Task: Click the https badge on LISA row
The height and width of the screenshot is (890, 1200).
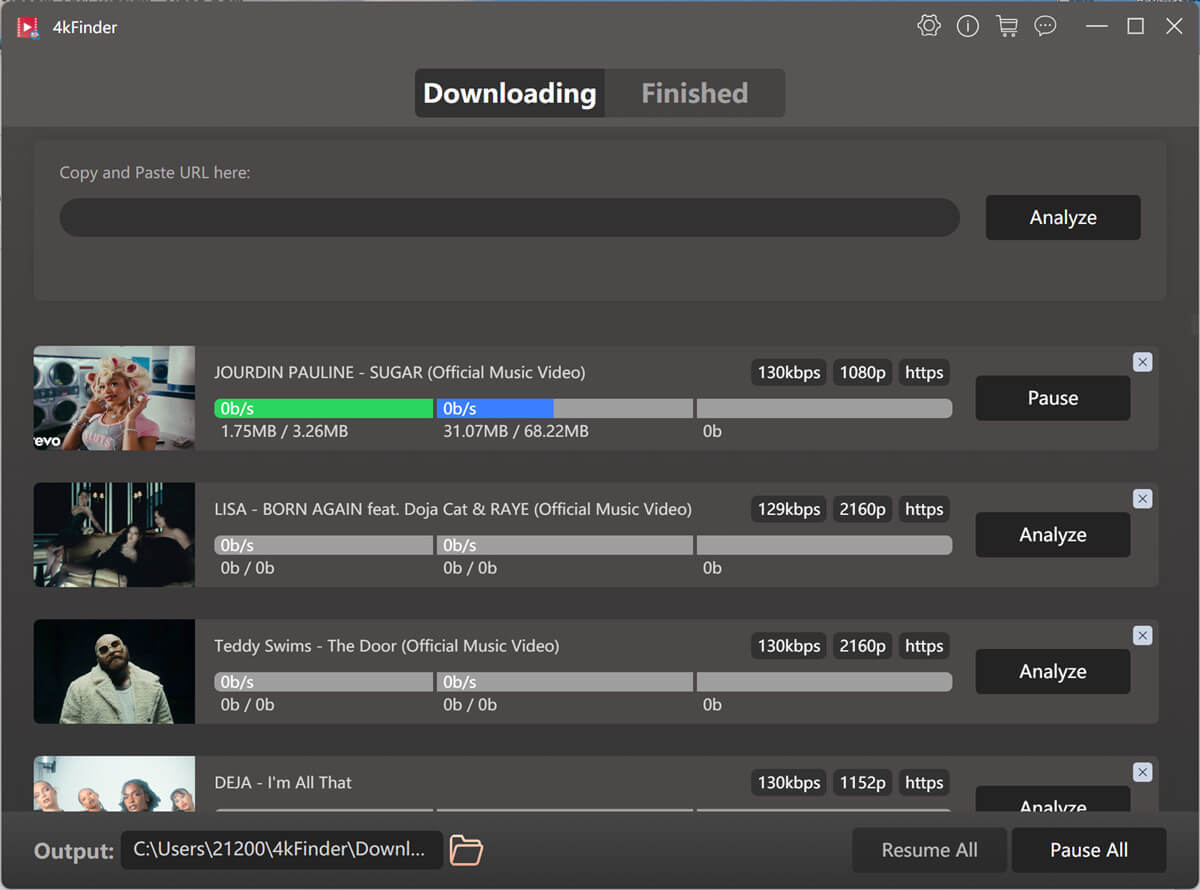Action: coord(924,509)
